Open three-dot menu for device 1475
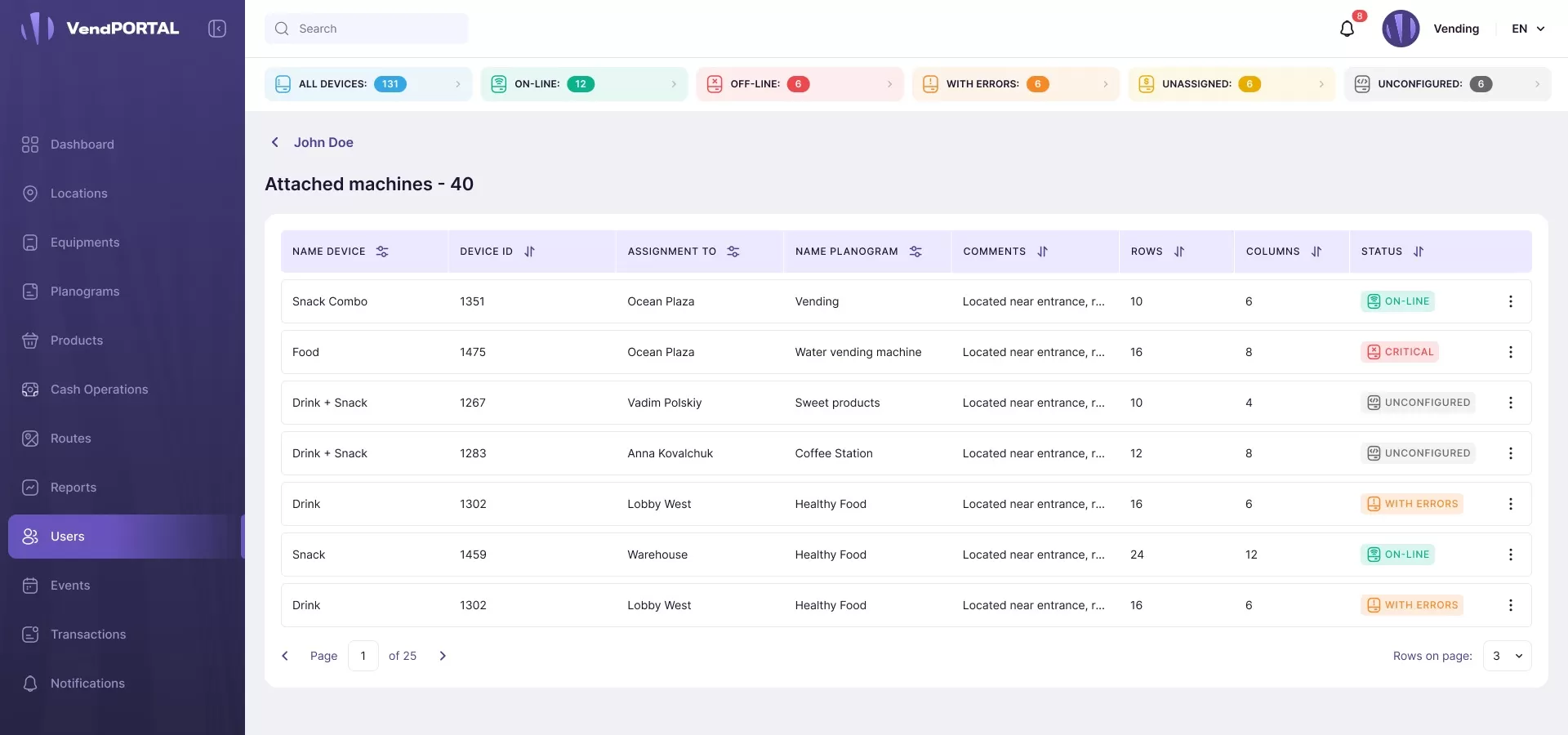Viewport: 1568px width, 735px height. pyautogui.click(x=1510, y=352)
